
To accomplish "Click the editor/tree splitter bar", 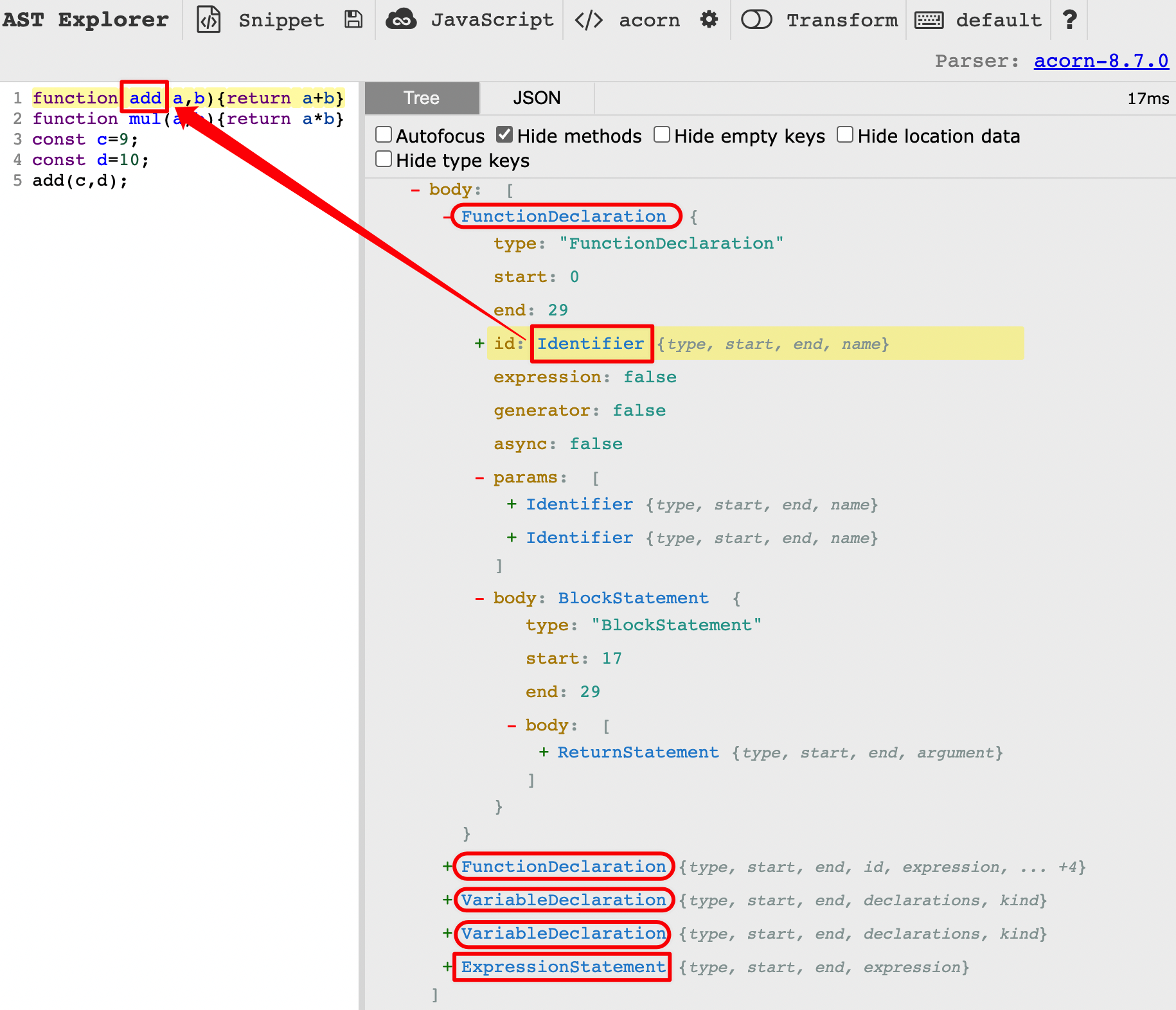I will (362, 546).
